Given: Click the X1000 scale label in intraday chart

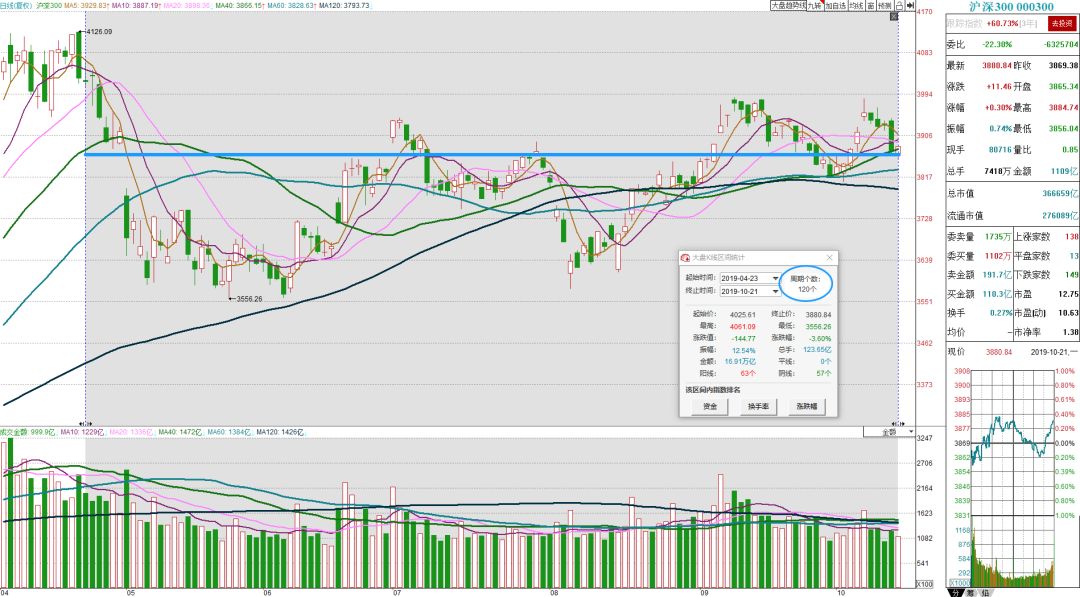Looking at the screenshot, I should click(959, 584).
